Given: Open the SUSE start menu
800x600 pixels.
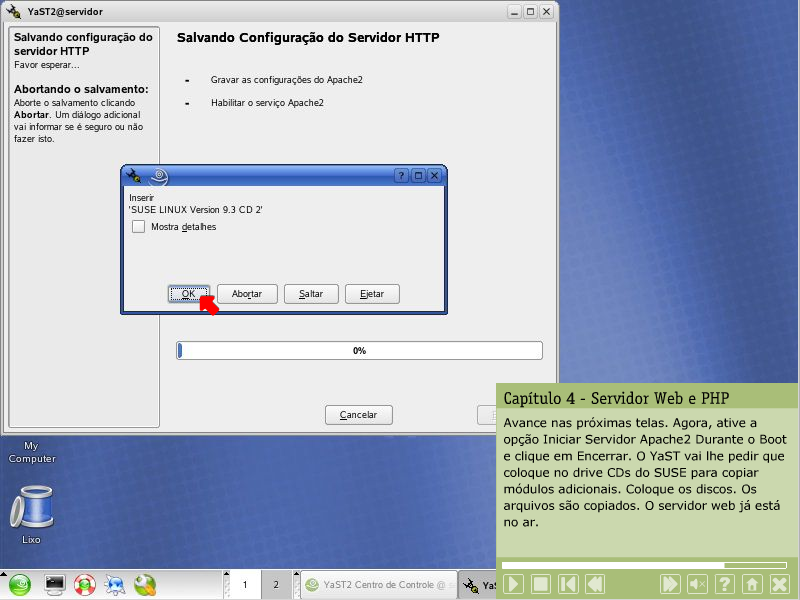Looking at the screenshot, I should [x=20, y=585].
